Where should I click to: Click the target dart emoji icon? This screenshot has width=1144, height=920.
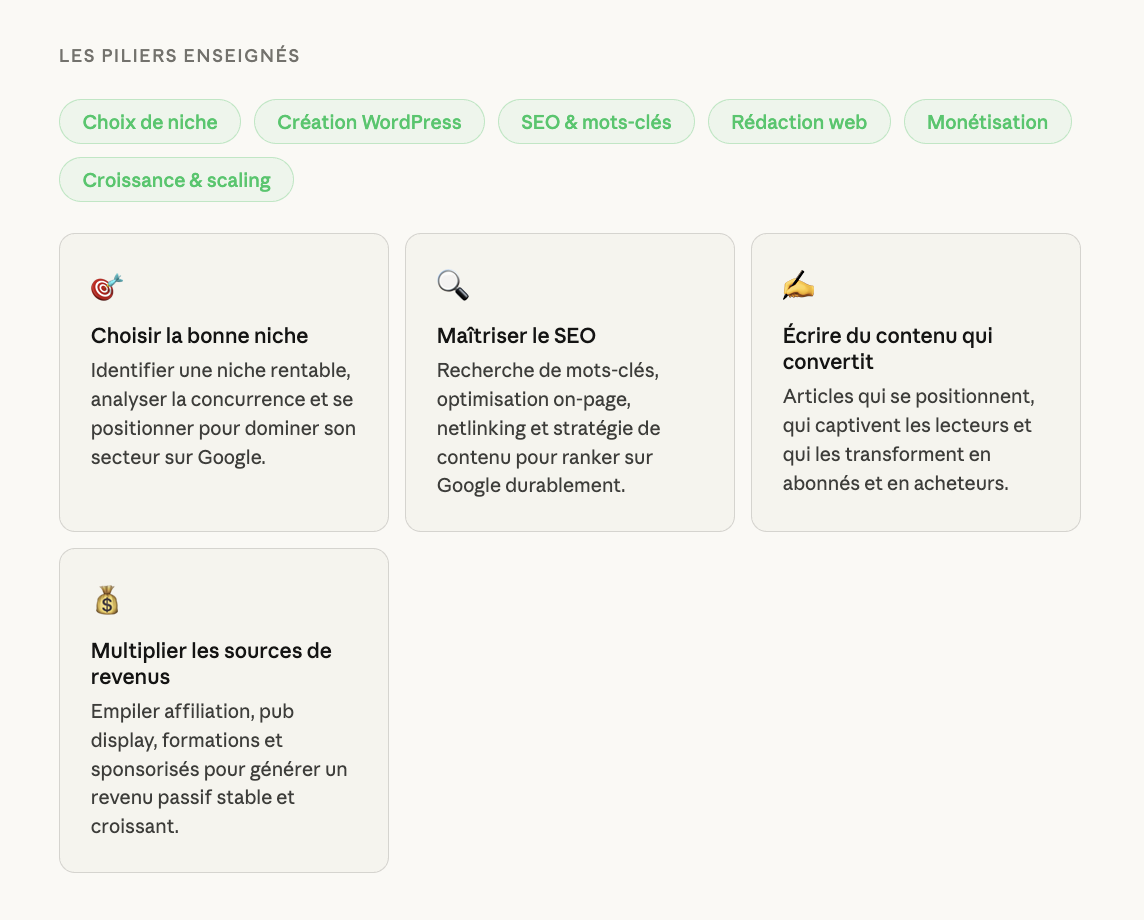point(106,287)
